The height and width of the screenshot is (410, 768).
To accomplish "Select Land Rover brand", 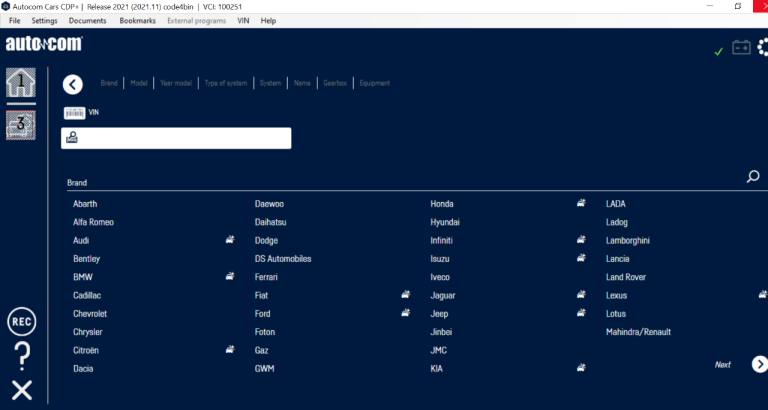I will 626,277.
